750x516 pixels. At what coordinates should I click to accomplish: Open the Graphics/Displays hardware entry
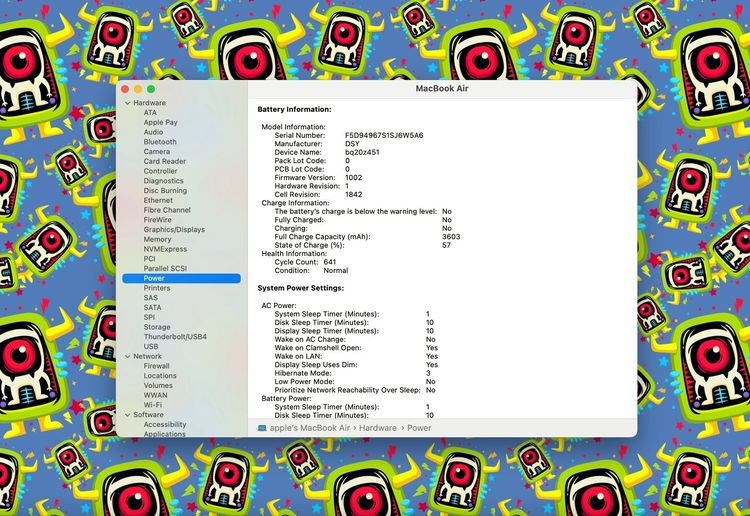[174, 230]
